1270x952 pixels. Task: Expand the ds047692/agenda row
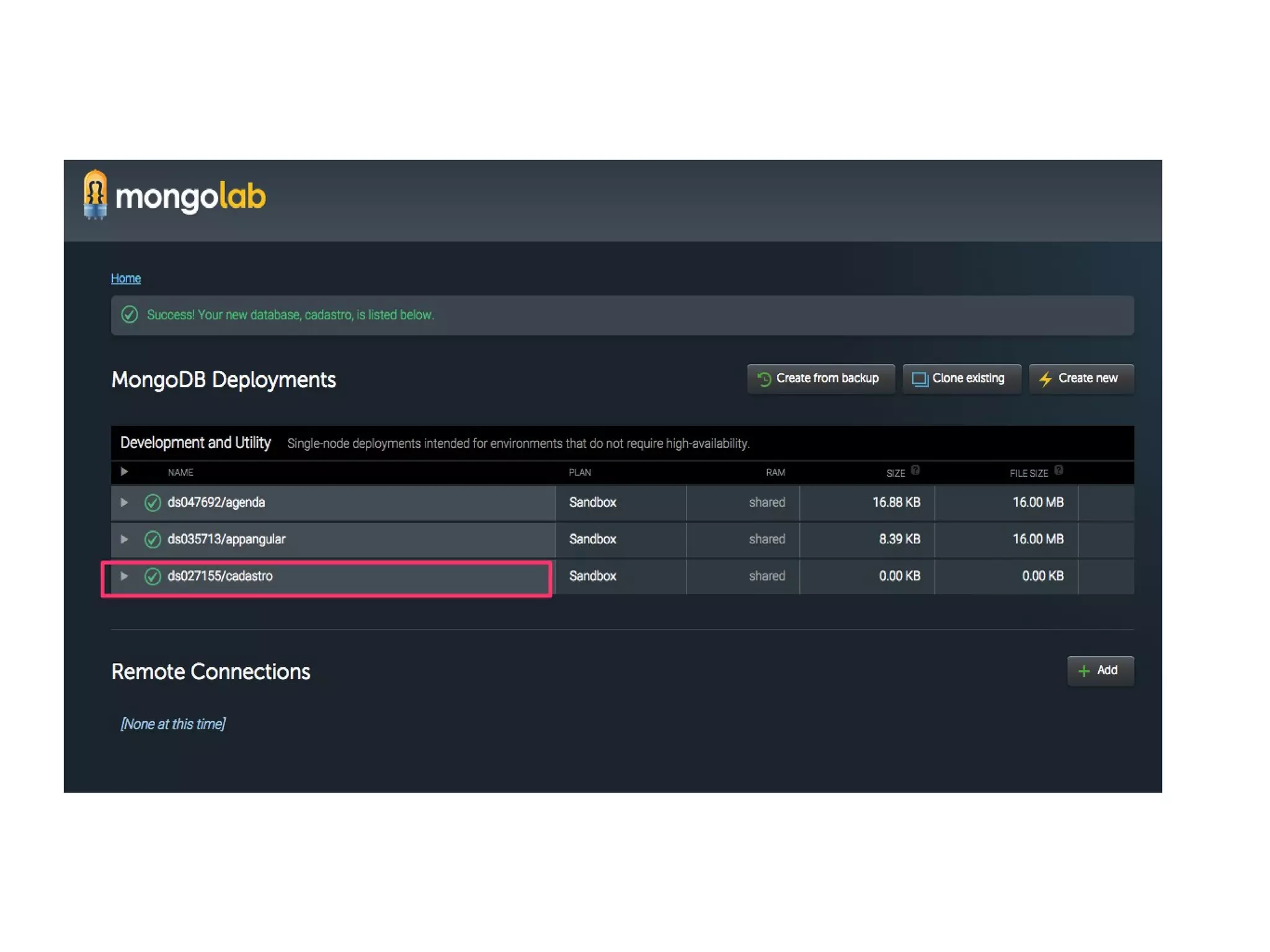124,502
